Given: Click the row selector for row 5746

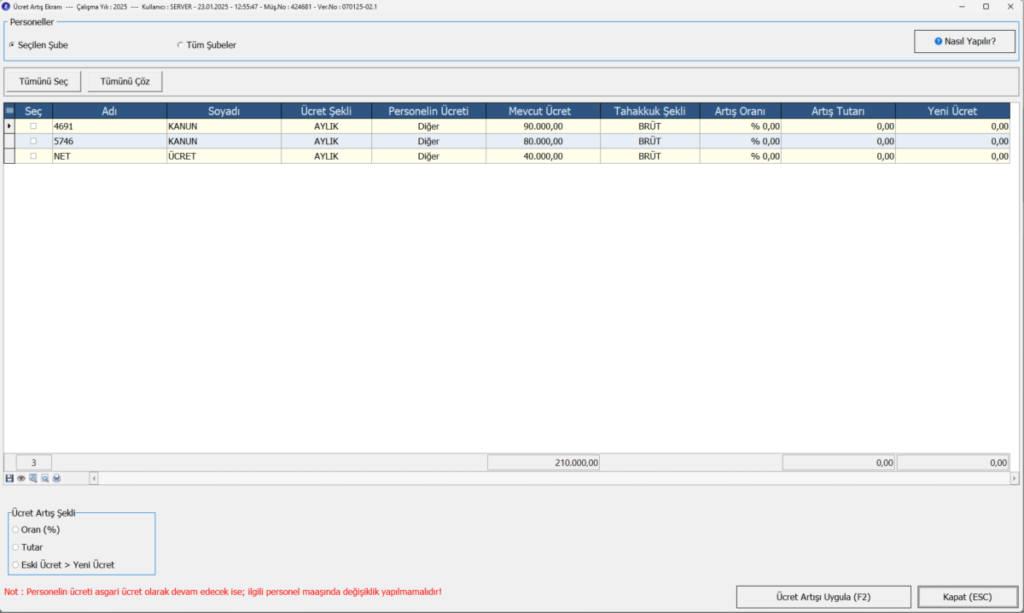Looking at the screenshot, I should pyautogui.click(x=9, y=141).
